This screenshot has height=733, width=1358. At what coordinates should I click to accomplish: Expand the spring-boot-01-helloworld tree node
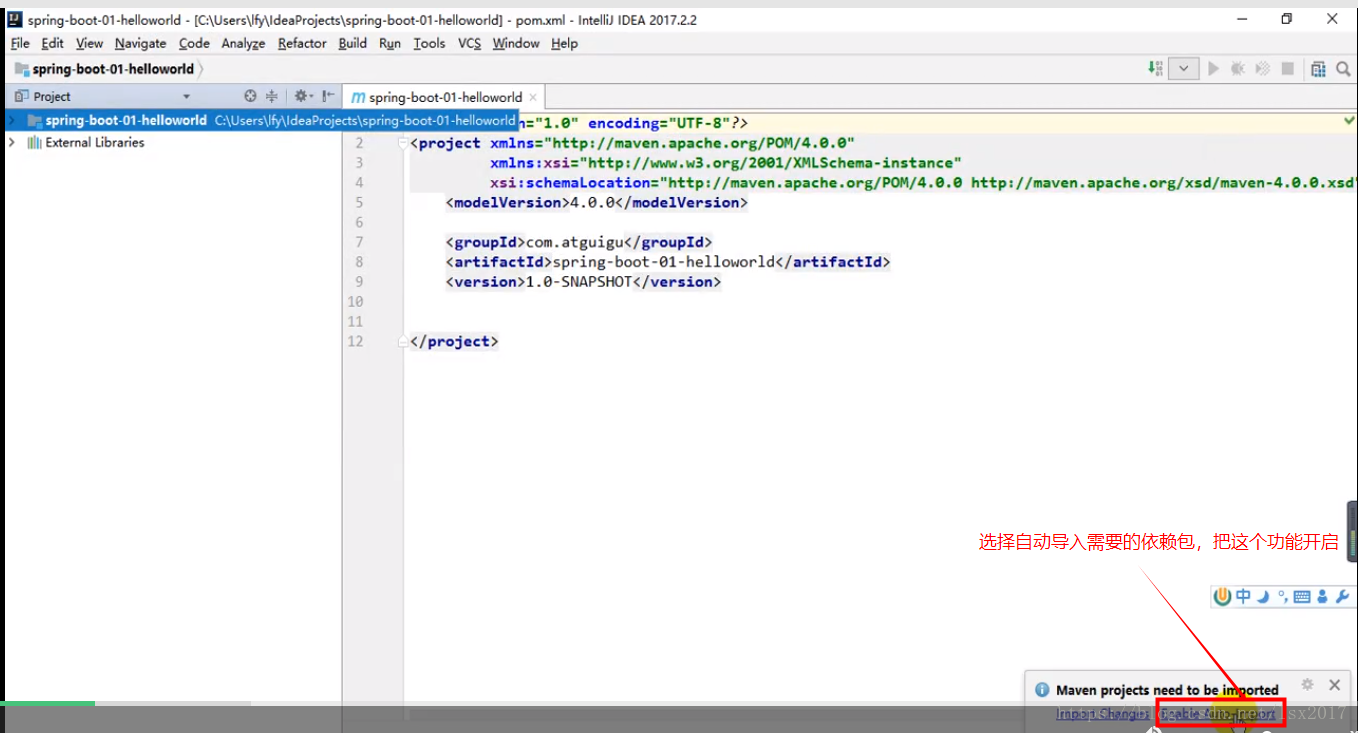tap(11, 120)
